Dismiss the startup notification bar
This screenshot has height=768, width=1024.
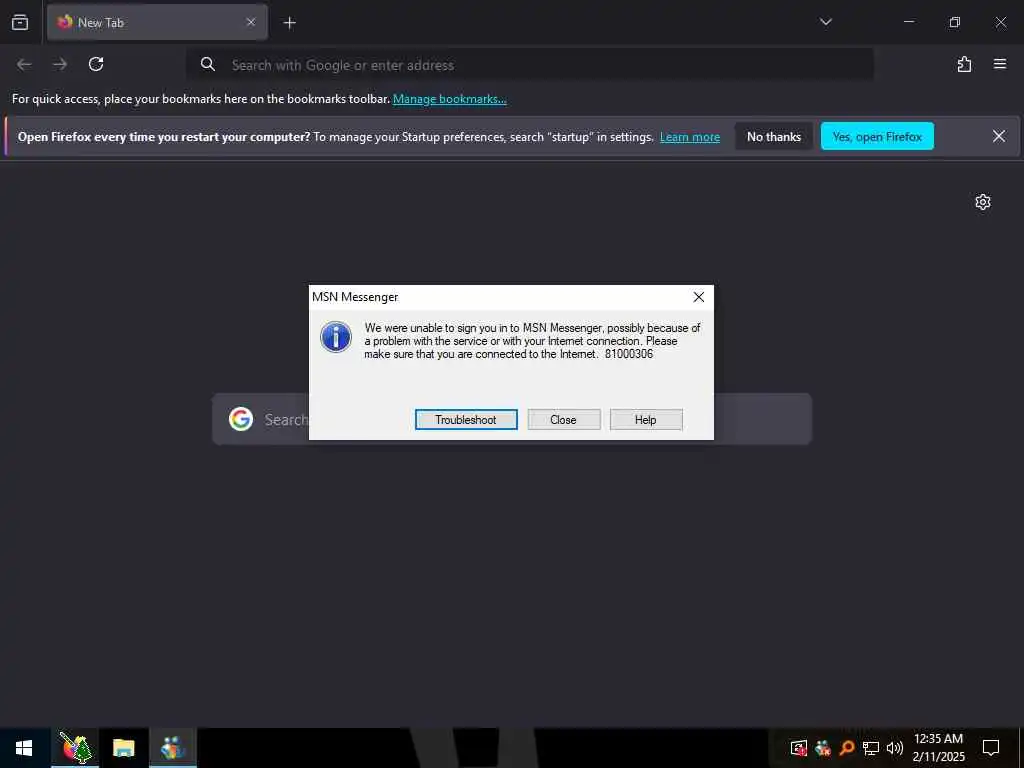click(x=999, y=136)
